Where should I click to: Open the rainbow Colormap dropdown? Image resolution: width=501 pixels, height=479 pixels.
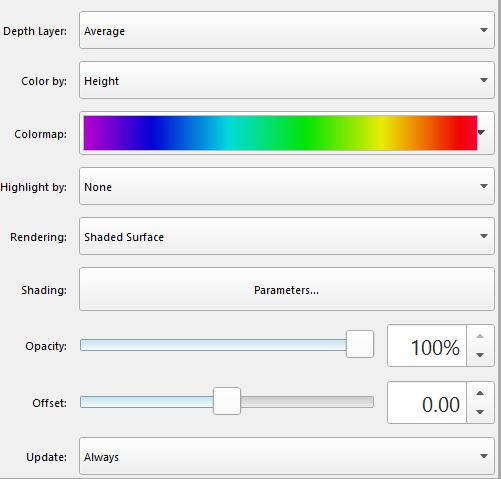click(287, 133)
